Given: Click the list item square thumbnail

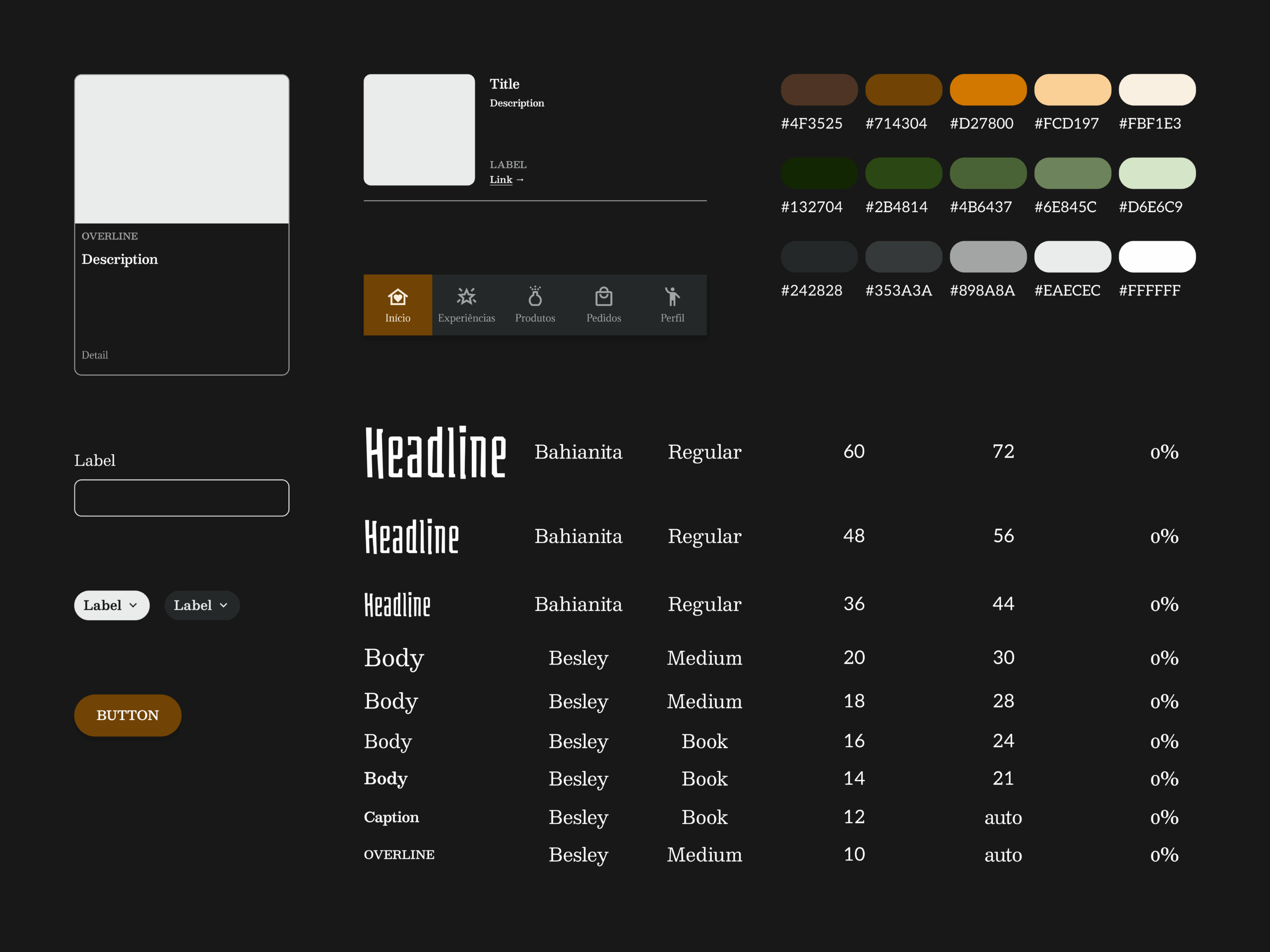Looking at the screenshot, I should 419,130.
